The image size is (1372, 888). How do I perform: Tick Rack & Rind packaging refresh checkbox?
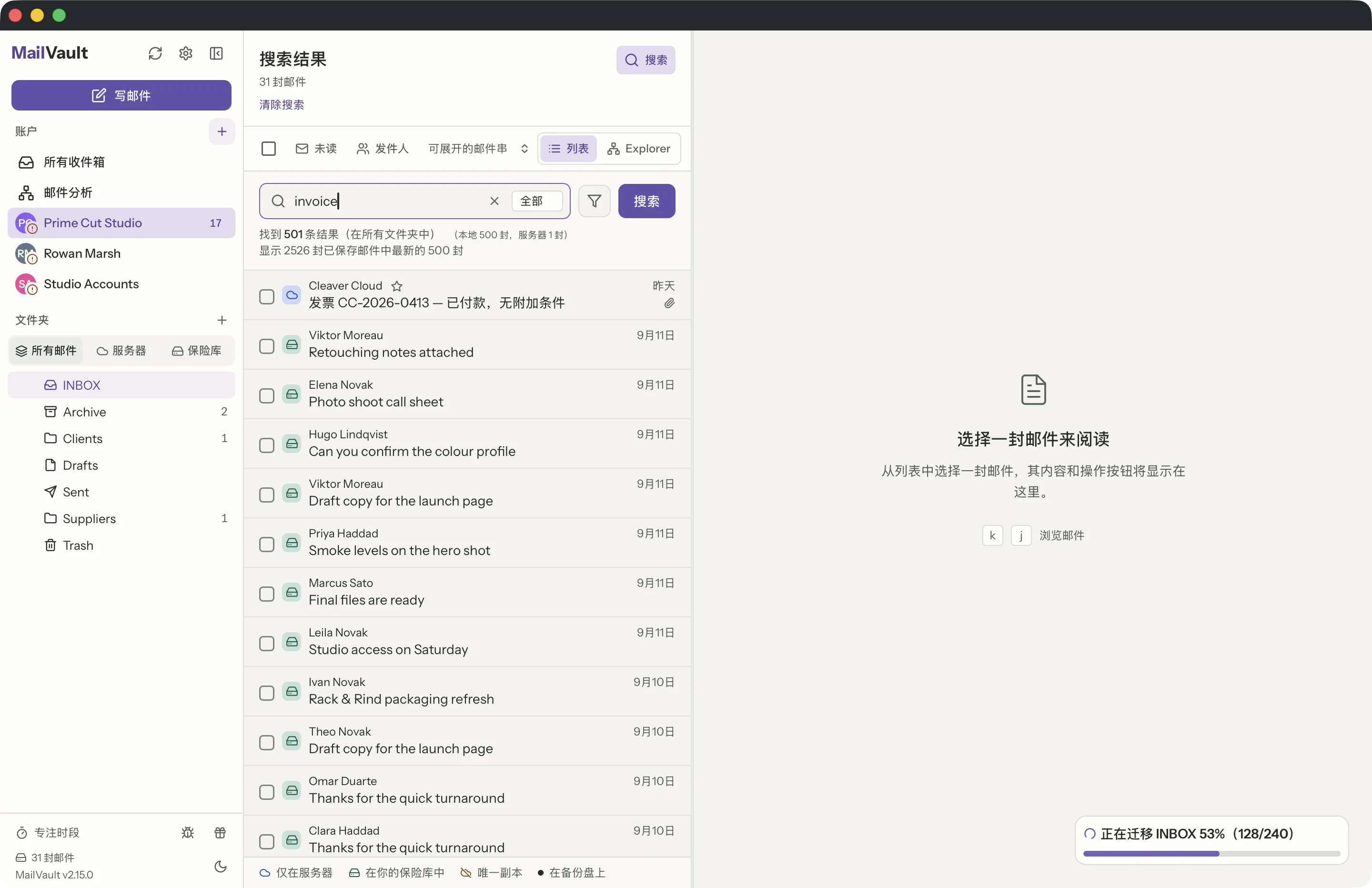coord(266,694)
